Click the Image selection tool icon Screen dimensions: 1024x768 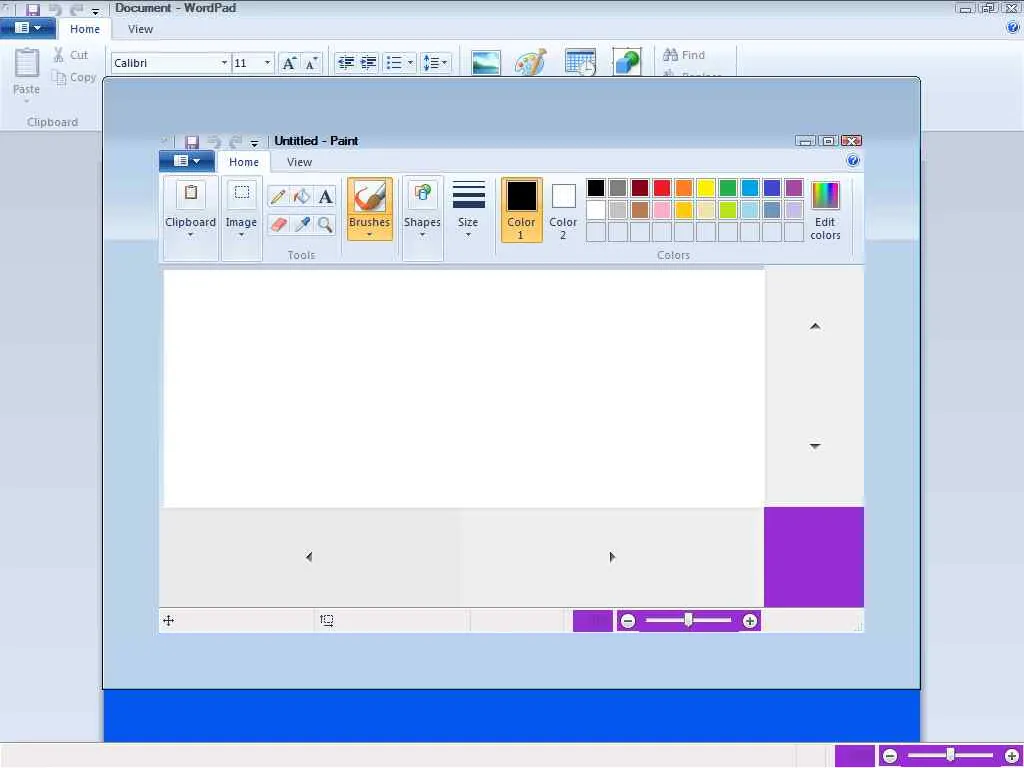tap(242, 193)
